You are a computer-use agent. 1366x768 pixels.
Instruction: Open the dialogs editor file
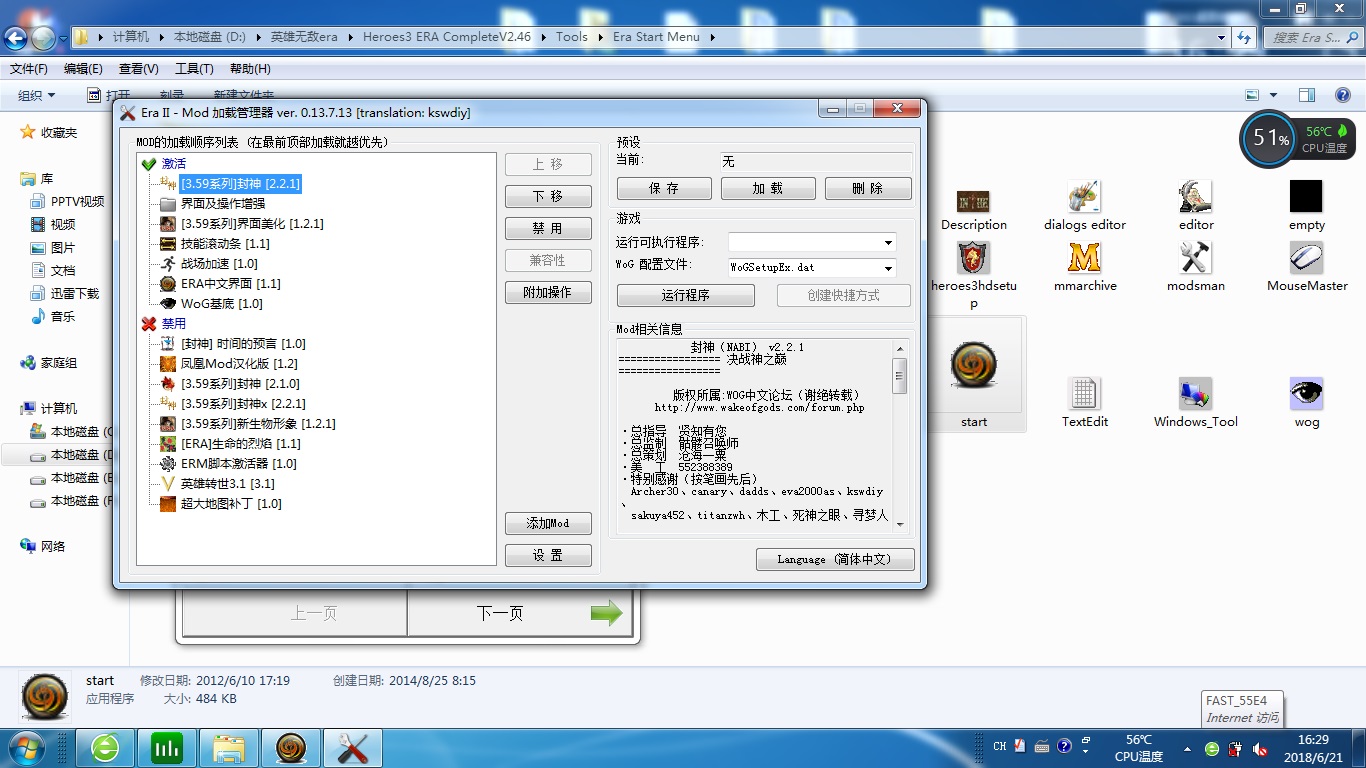1084,196
